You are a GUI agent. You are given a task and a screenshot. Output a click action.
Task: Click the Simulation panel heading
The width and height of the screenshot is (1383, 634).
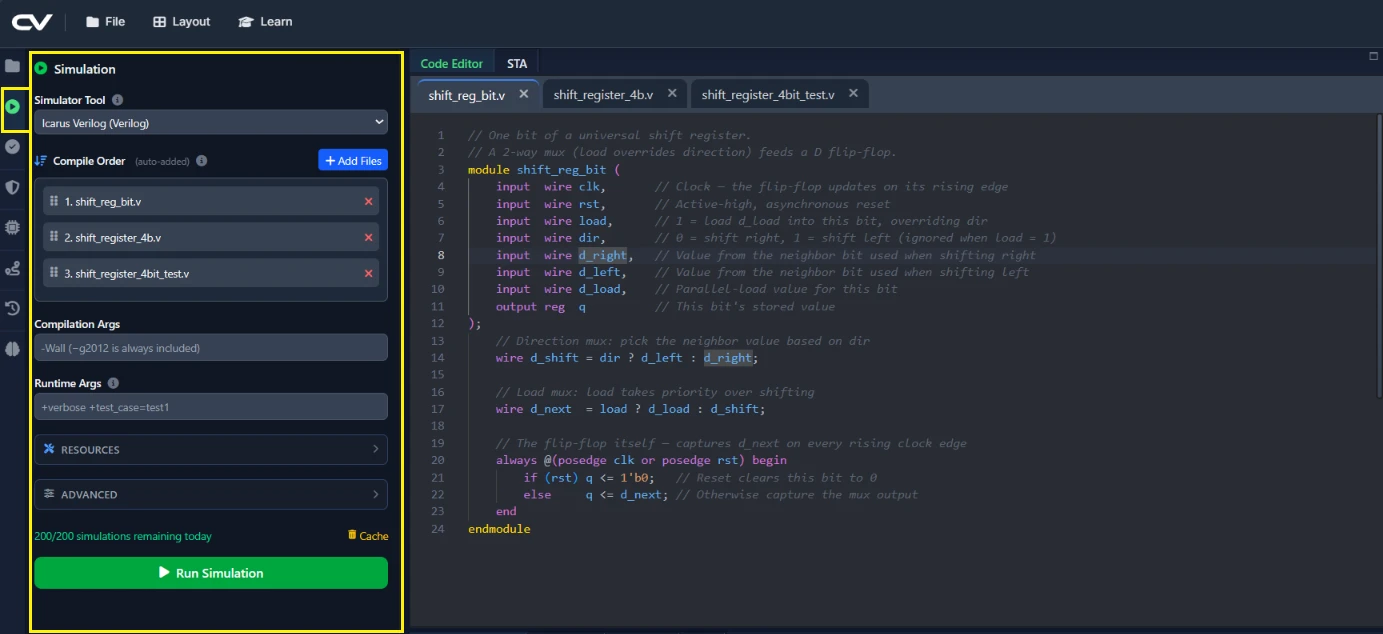pyautogui.click(x=85, y=69)
